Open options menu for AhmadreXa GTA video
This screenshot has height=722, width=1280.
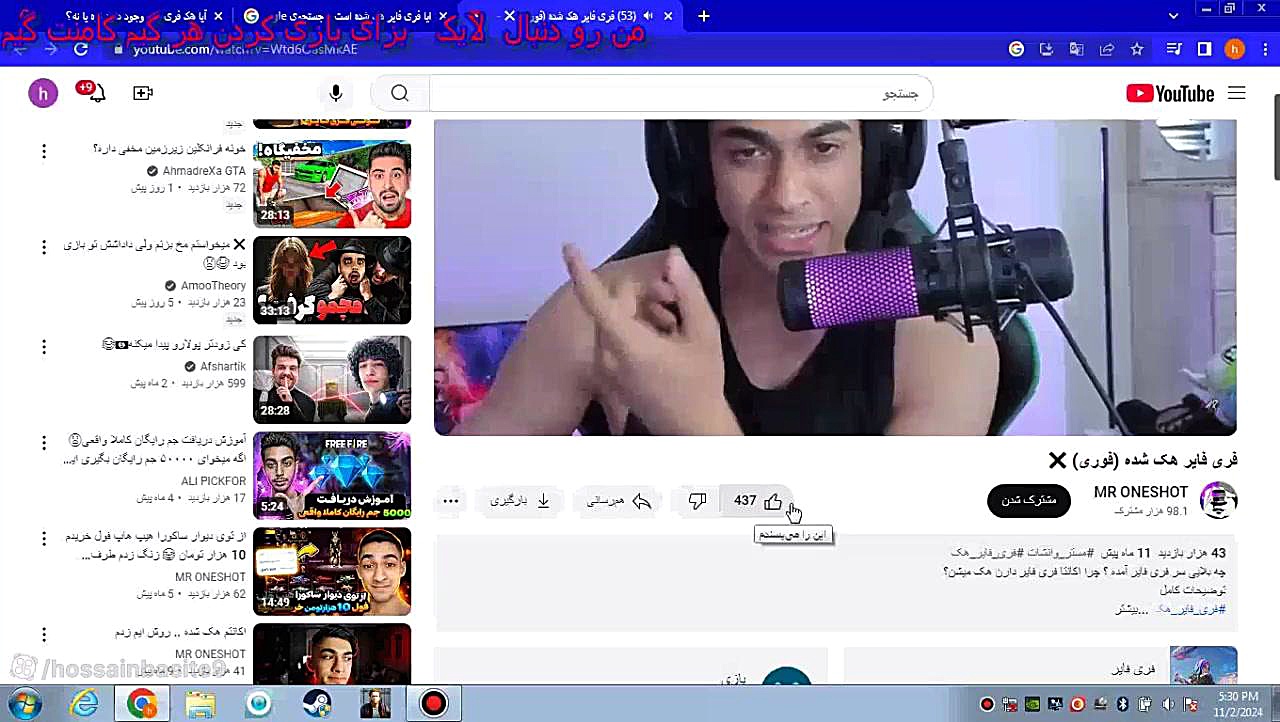tap(44, 151)
